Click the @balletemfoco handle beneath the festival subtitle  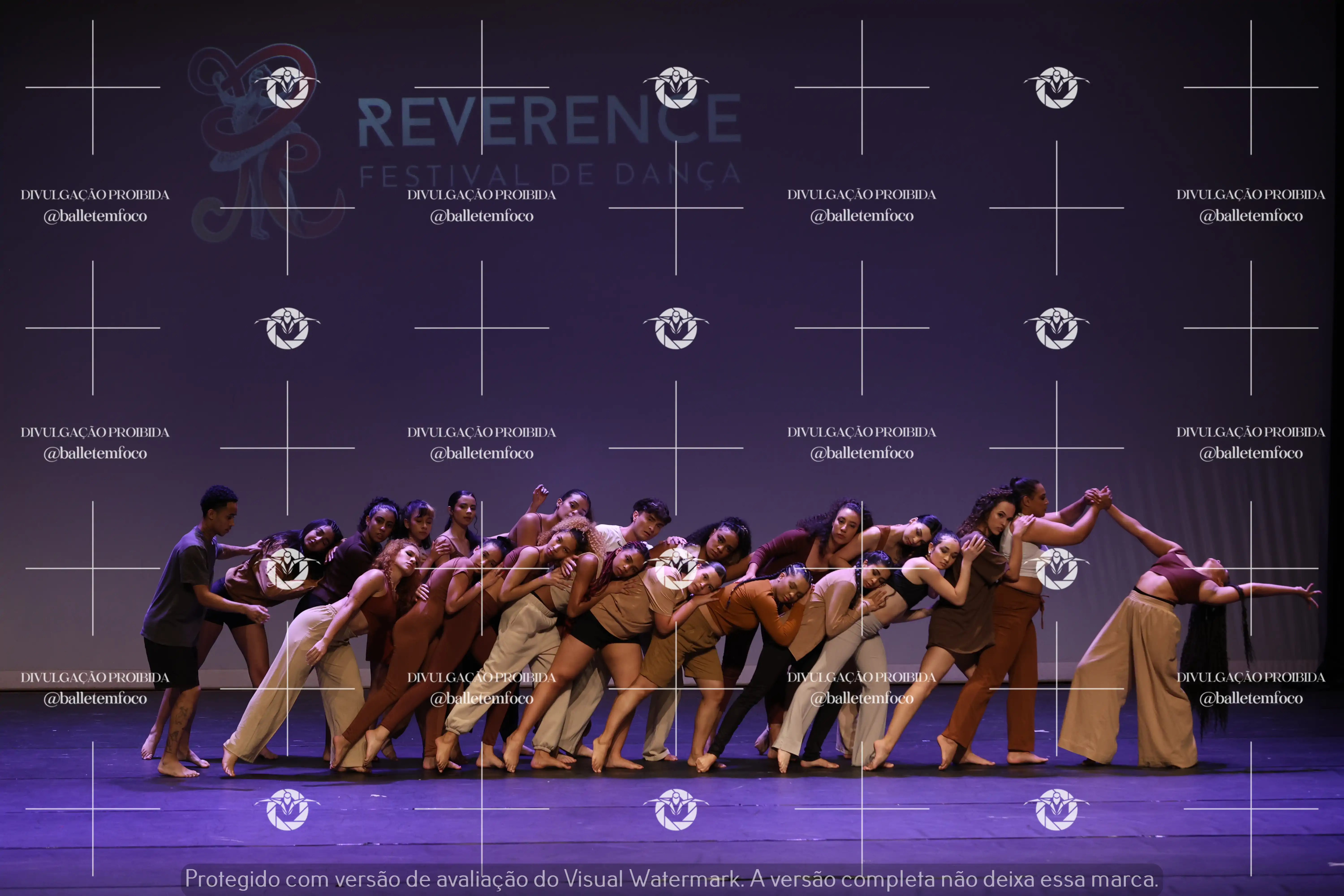click(x=482, y=216)
